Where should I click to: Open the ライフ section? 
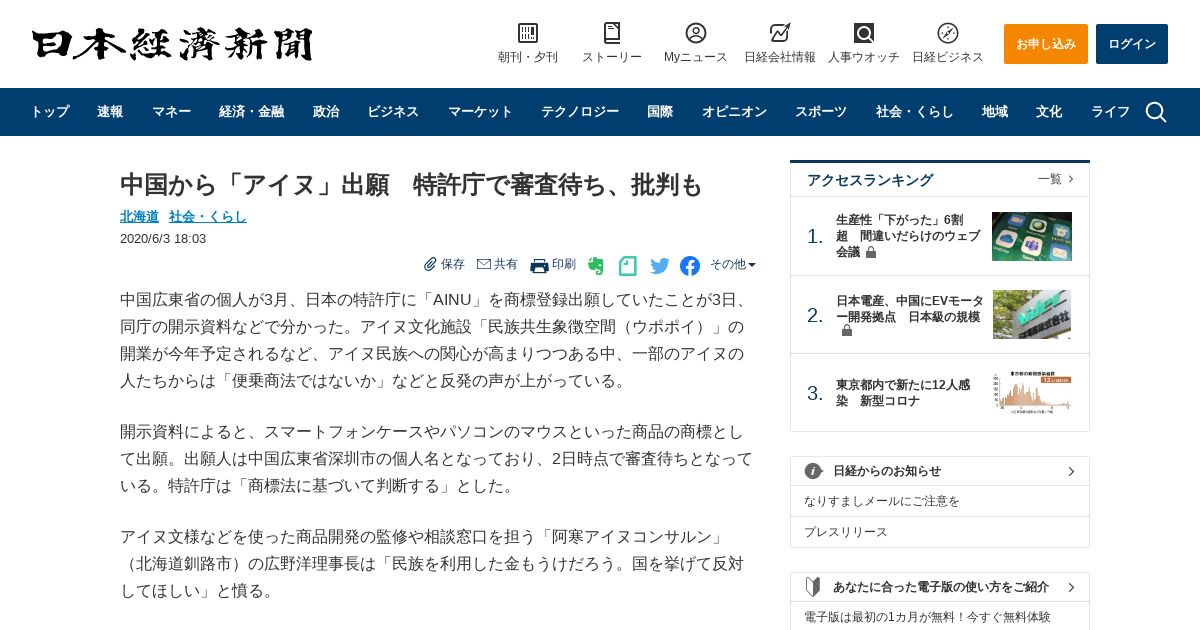pos(1110,112)
